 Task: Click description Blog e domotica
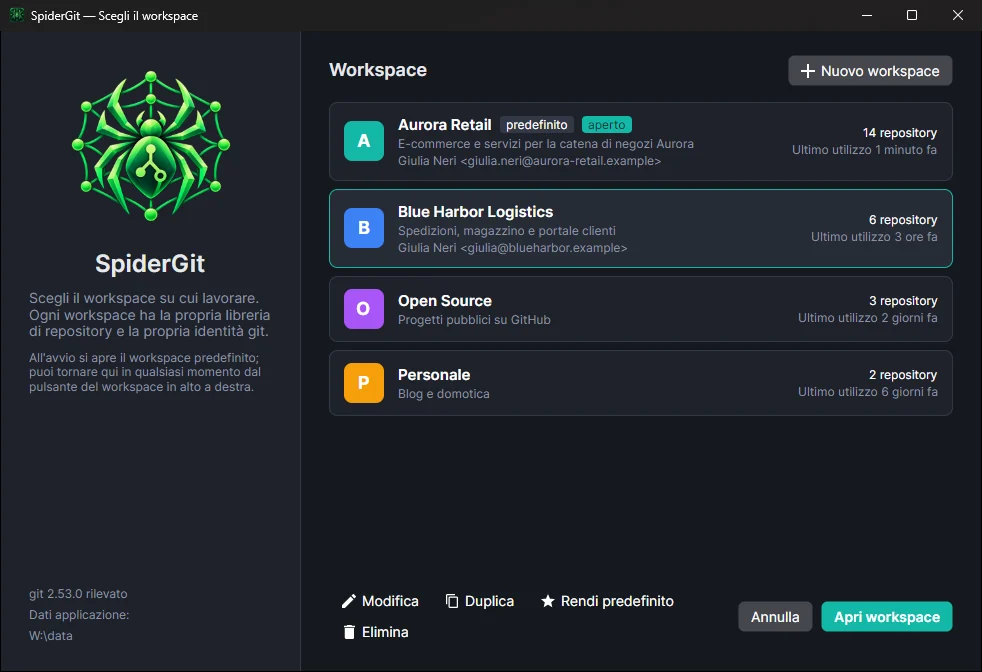point(443,393)
